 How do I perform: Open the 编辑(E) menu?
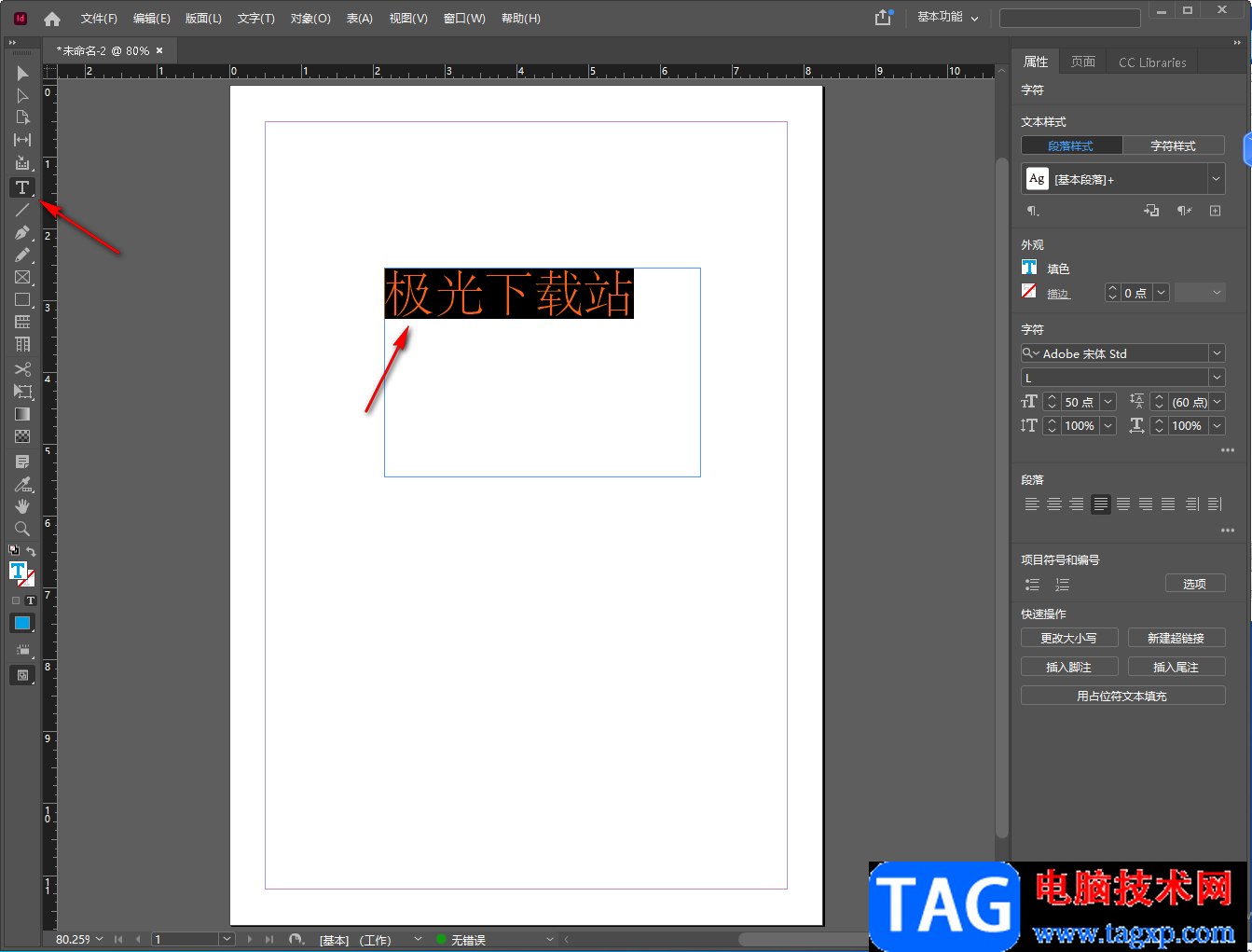click(x=151, y=19)
